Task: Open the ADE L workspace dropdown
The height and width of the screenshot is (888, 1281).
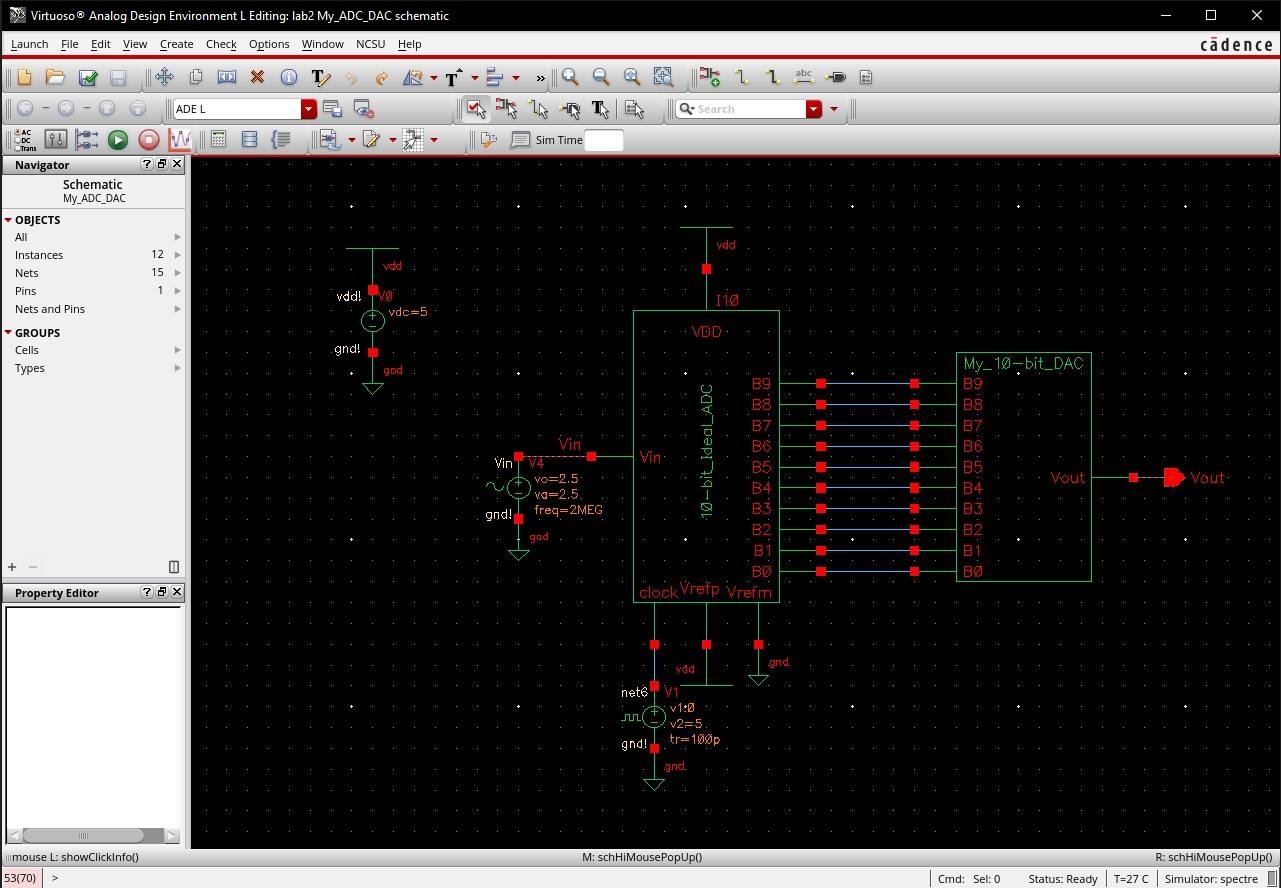Action: coord(308,108)
